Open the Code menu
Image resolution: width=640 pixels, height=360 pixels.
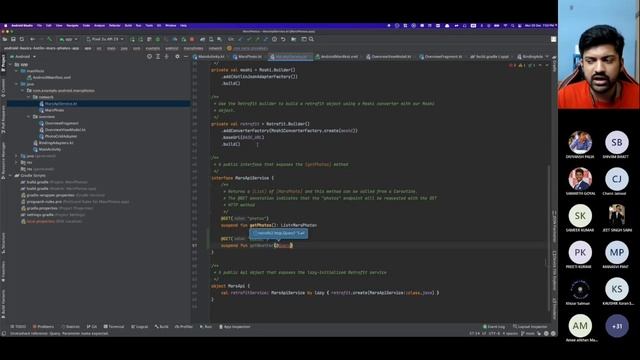(86, 25)
